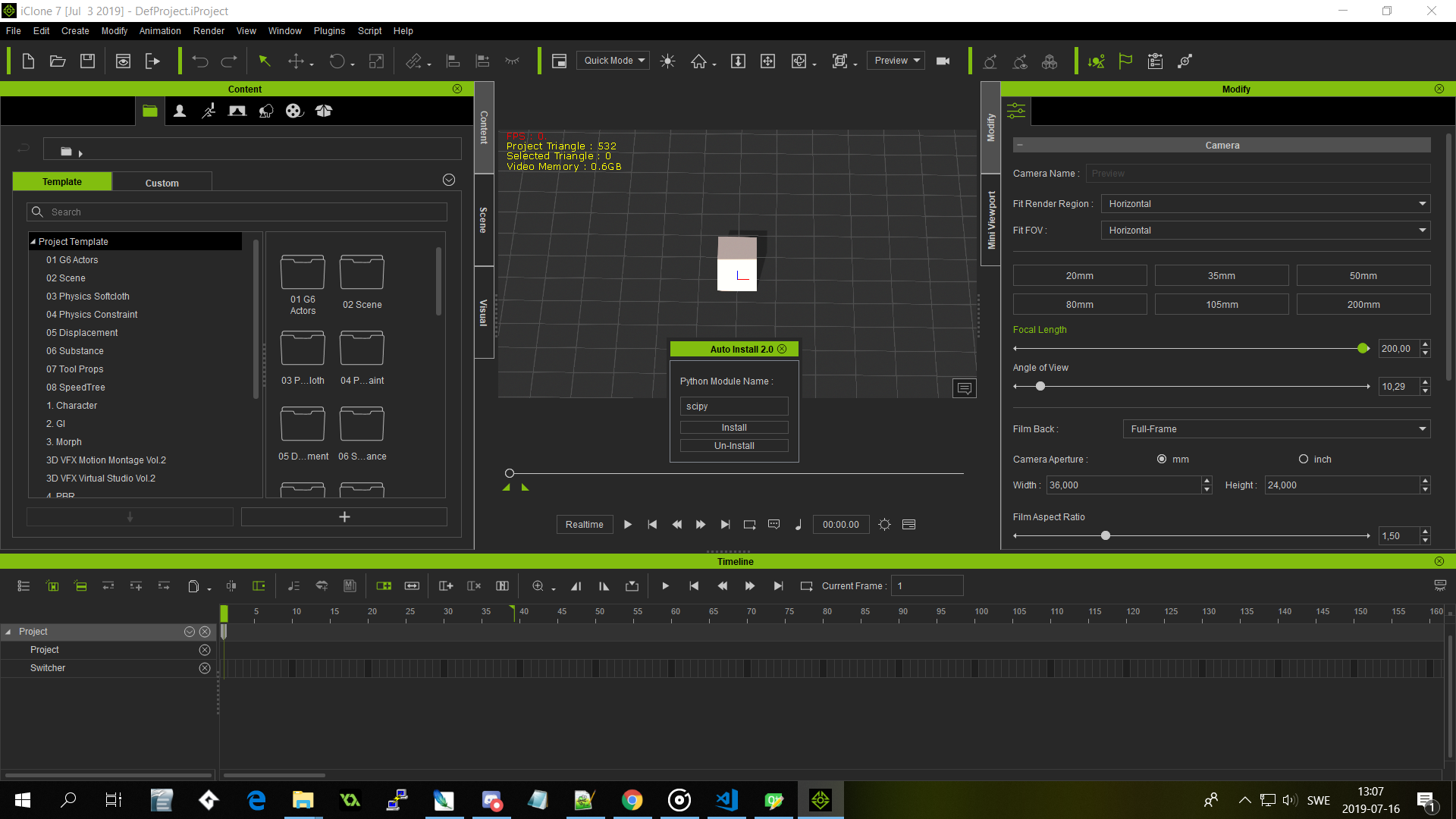Select the mm aperture unit radio
1456x819 pixels.
(1162, 460)
